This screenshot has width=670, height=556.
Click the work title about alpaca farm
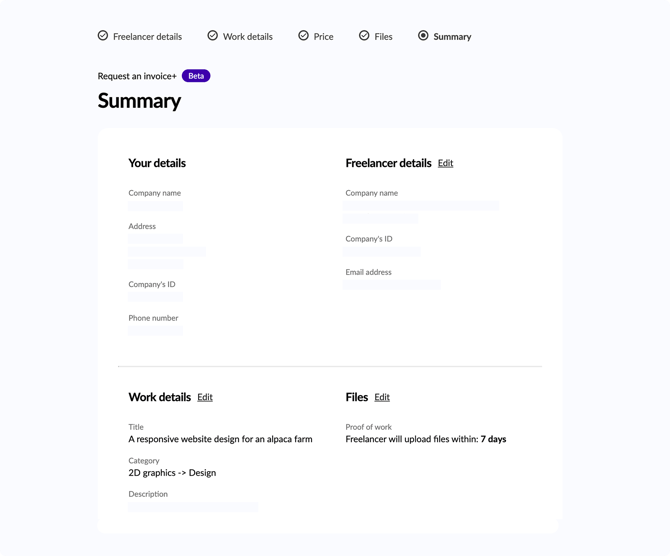[x=220, y=439]
